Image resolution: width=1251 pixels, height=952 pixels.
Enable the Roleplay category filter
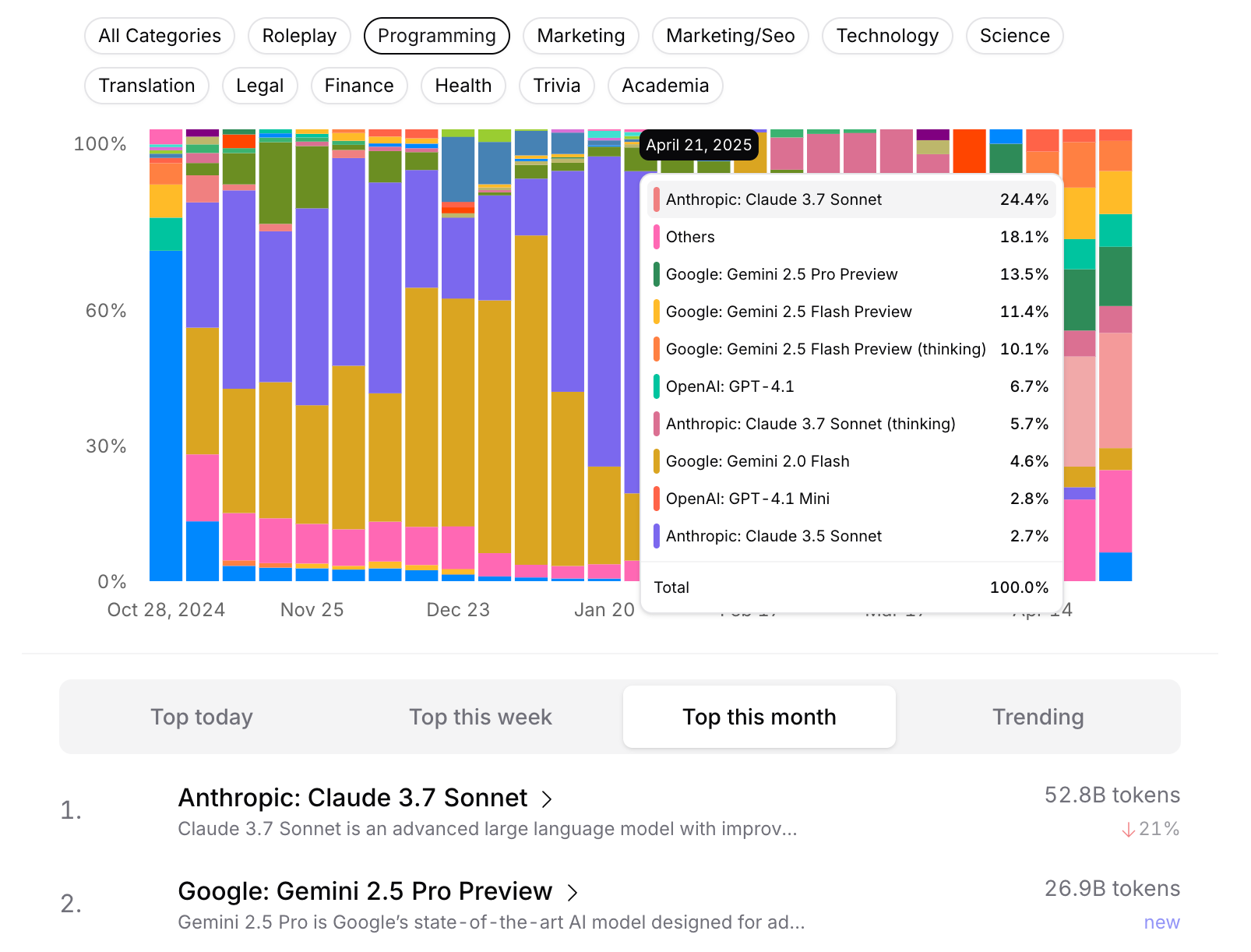(x=299, y=36)
